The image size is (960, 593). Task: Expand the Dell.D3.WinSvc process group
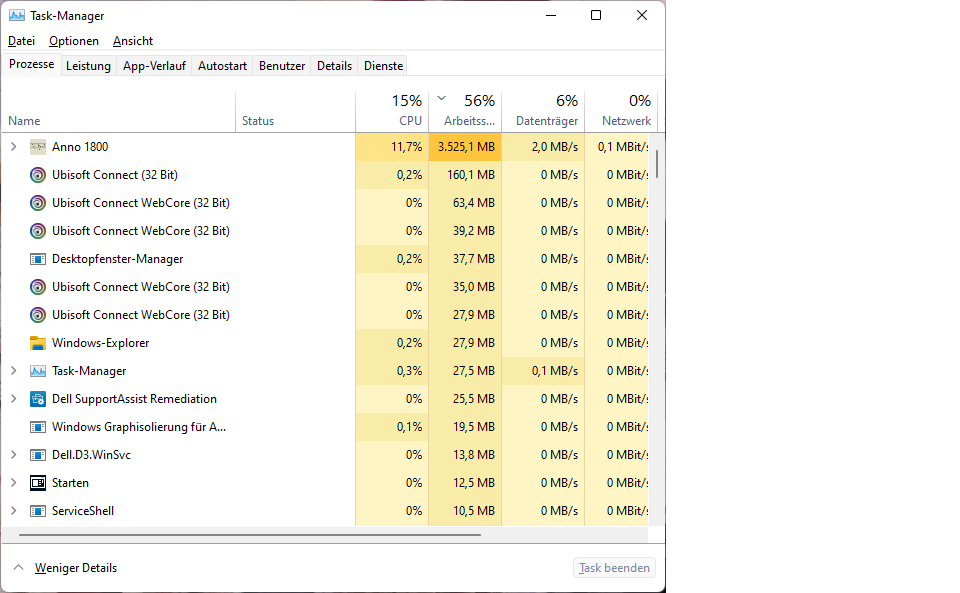coord(13,455)
